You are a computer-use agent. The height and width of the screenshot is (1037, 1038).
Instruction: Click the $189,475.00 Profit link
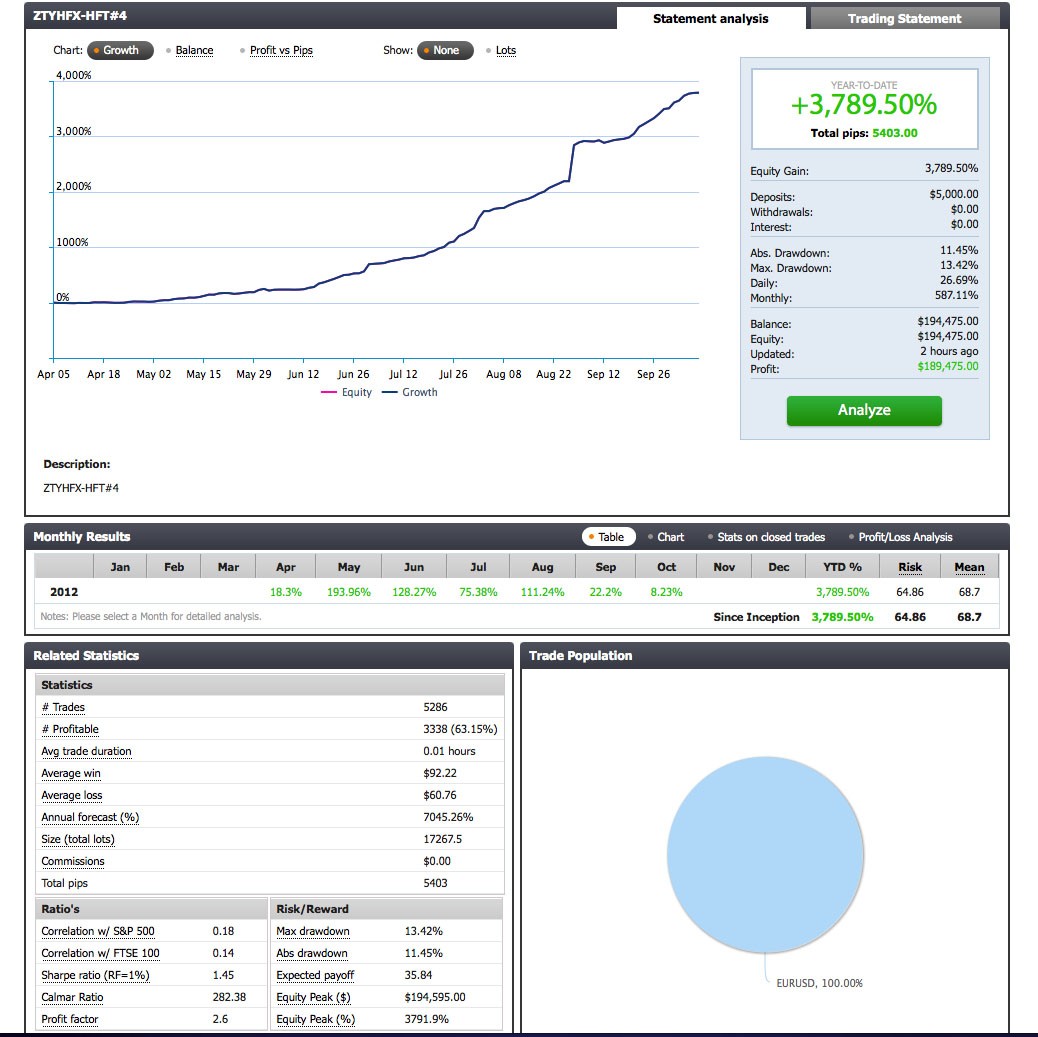(x=948, y=366)
